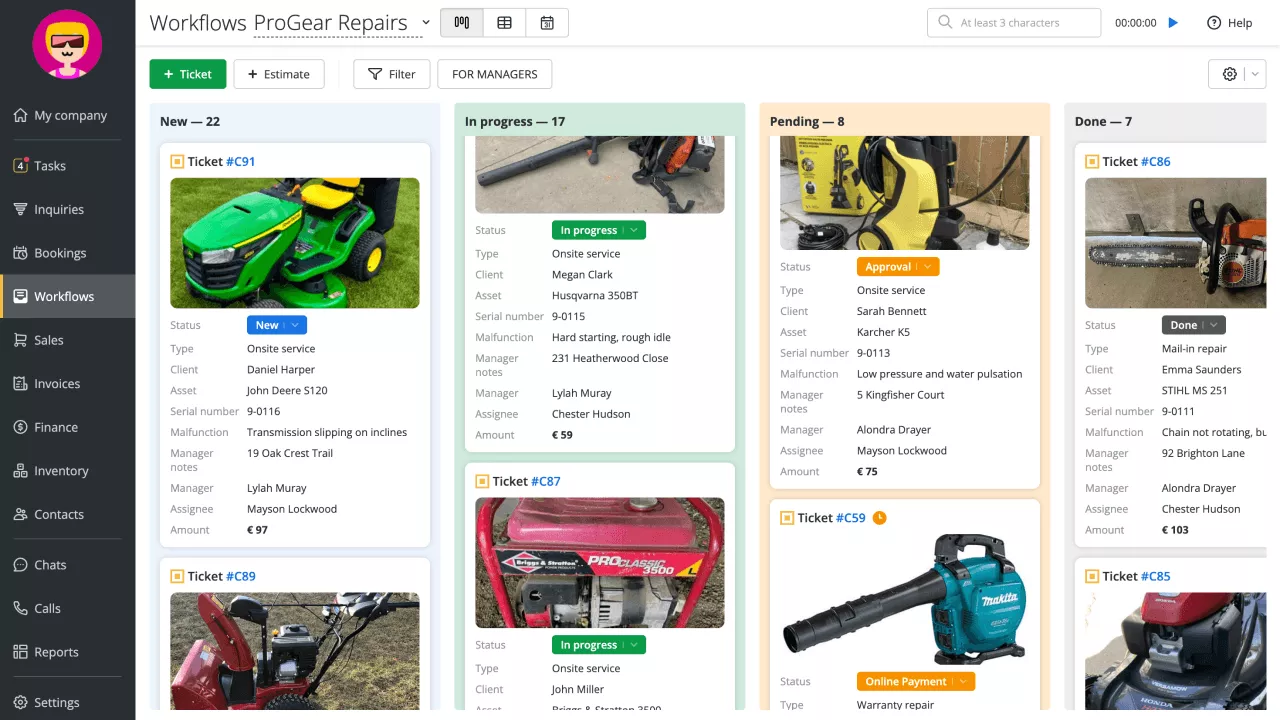
Task: Go to Finance section
Action: pyautogui.click(x=68, y=427)
